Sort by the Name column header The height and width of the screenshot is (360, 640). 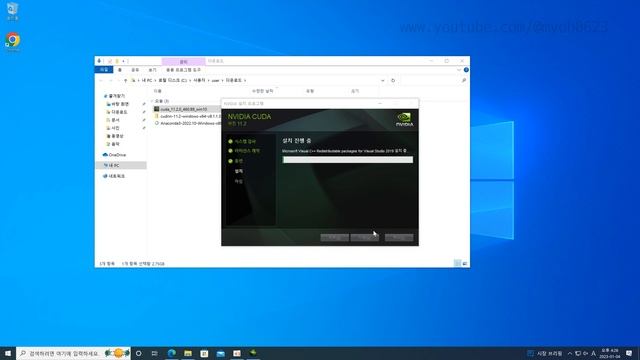pos(158,91)
